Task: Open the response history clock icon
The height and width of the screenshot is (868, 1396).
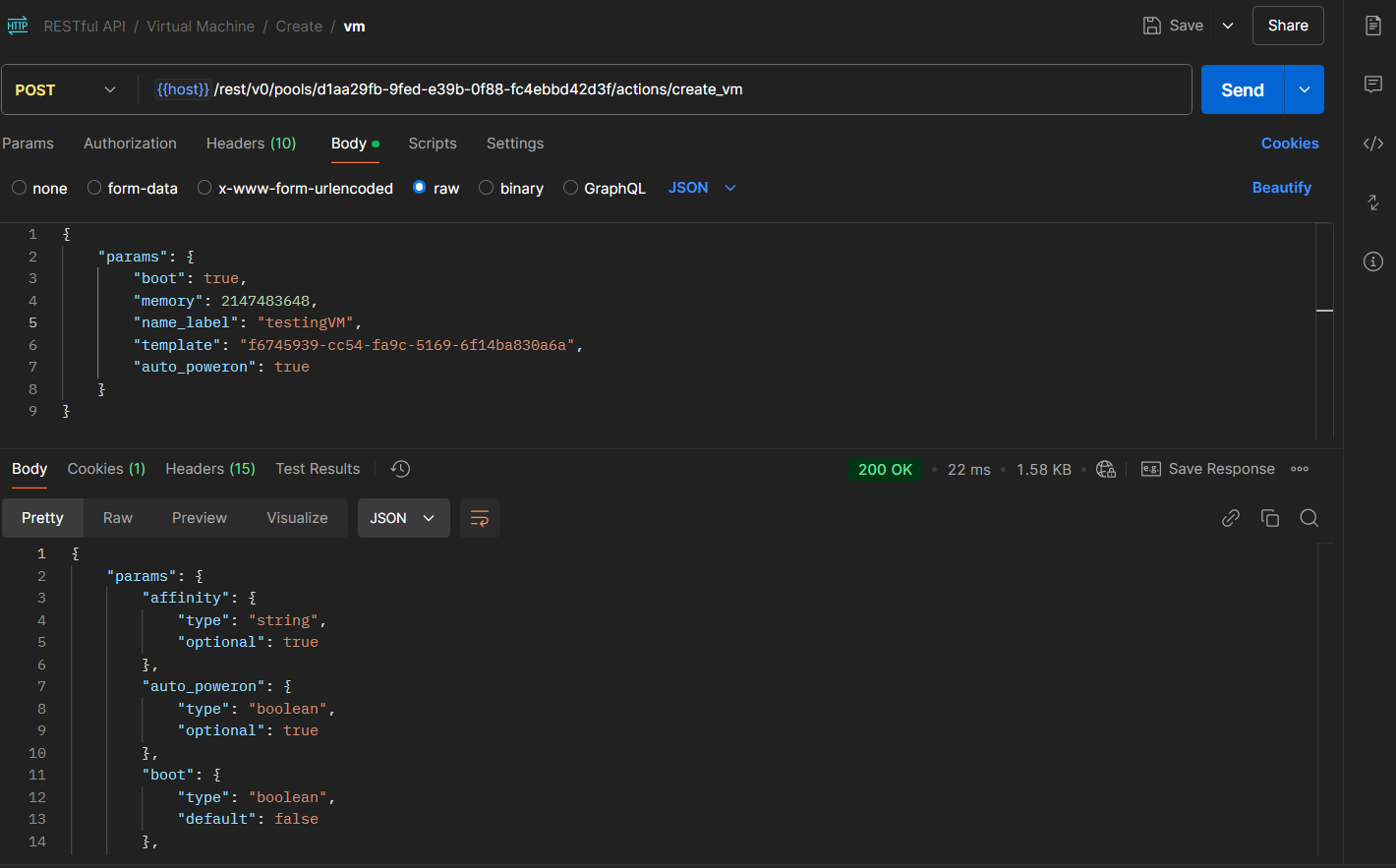Action: pyautogui.click(x=400, y=469)
